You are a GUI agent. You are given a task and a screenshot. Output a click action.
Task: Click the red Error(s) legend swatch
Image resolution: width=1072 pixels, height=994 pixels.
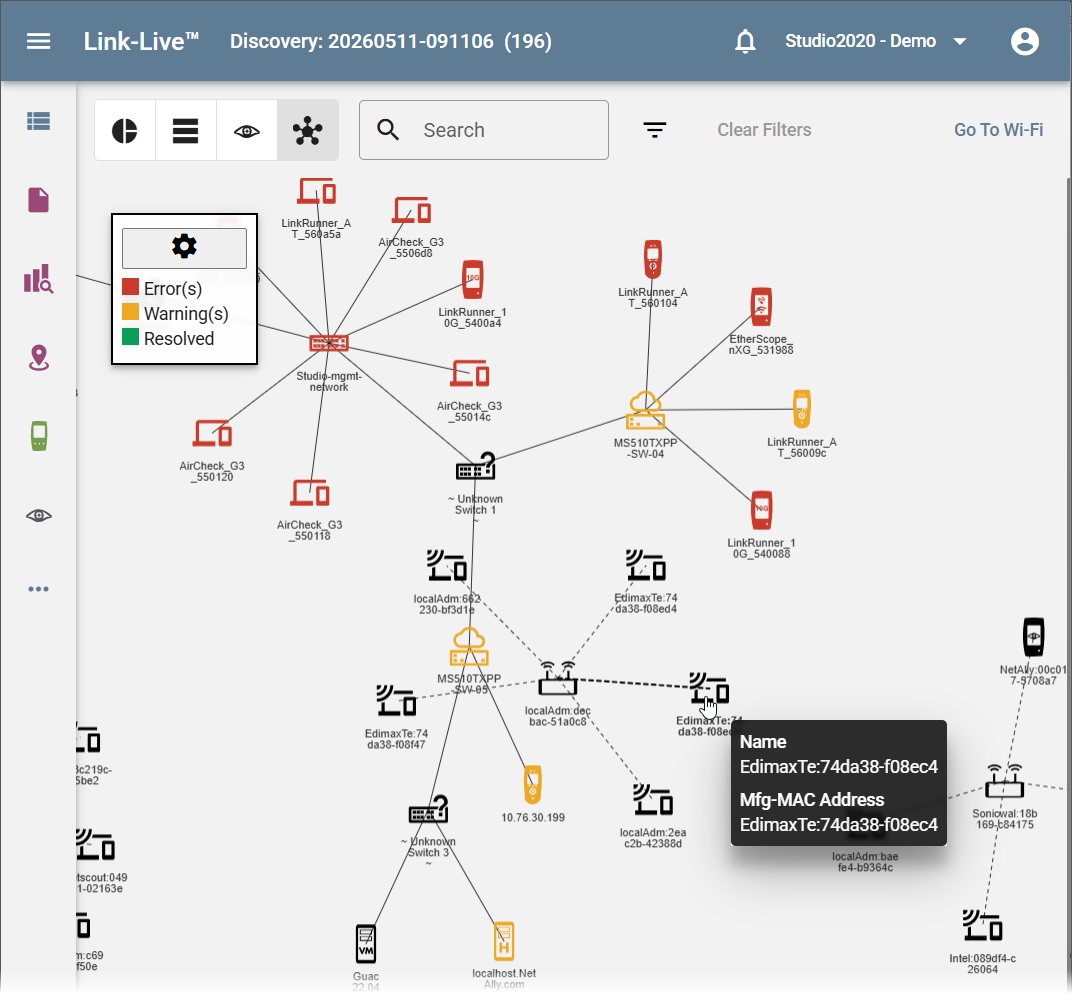pos(131,287)
